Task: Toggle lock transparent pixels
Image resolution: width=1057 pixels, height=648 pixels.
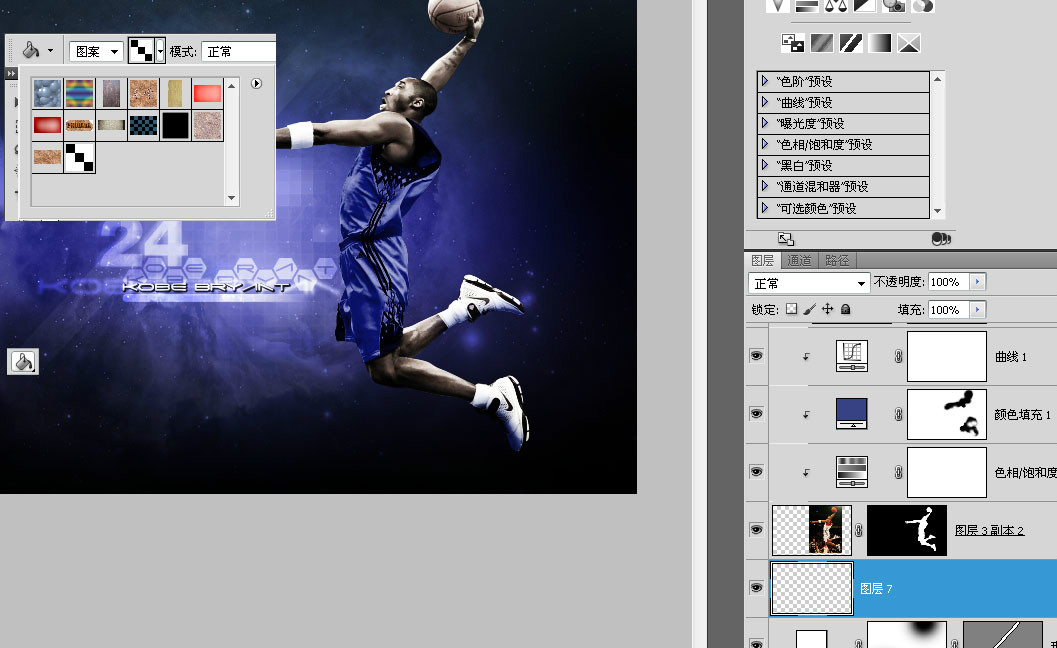Action: coord(791,309)
